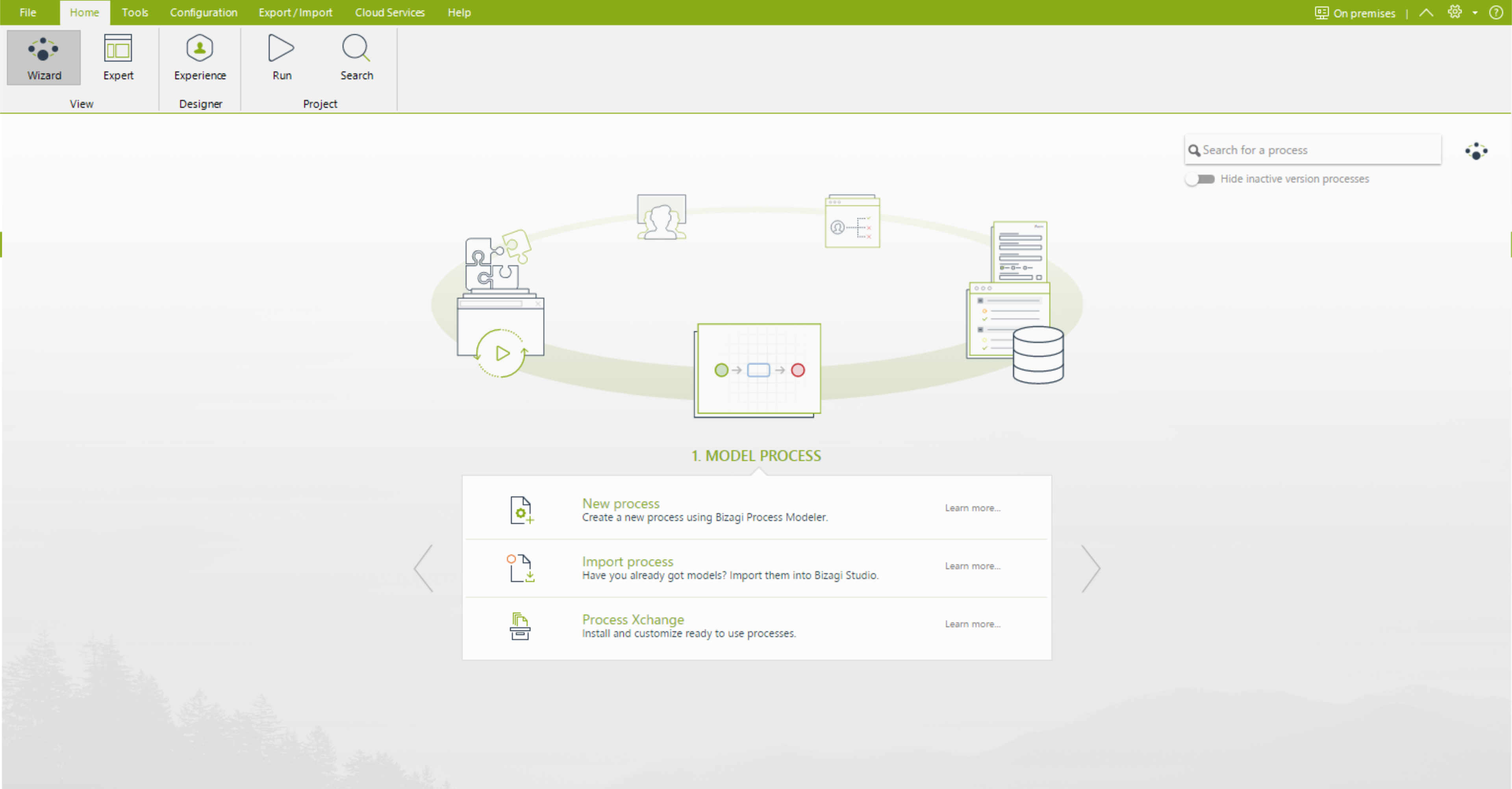1512x789 pixels.
Task: Click the Process Xchange link
Action: click(x=633, y=619)
